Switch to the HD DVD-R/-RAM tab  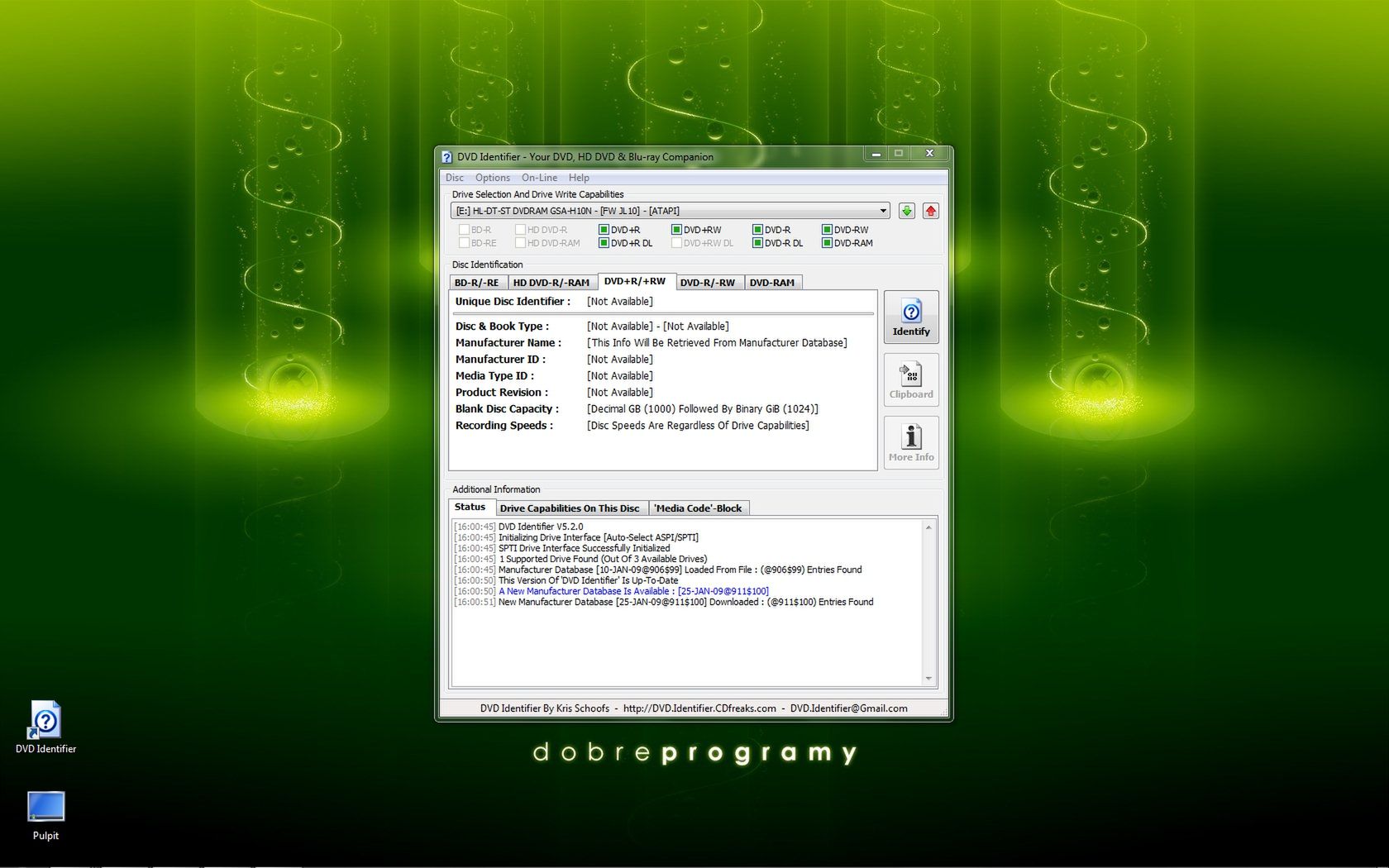551,283
